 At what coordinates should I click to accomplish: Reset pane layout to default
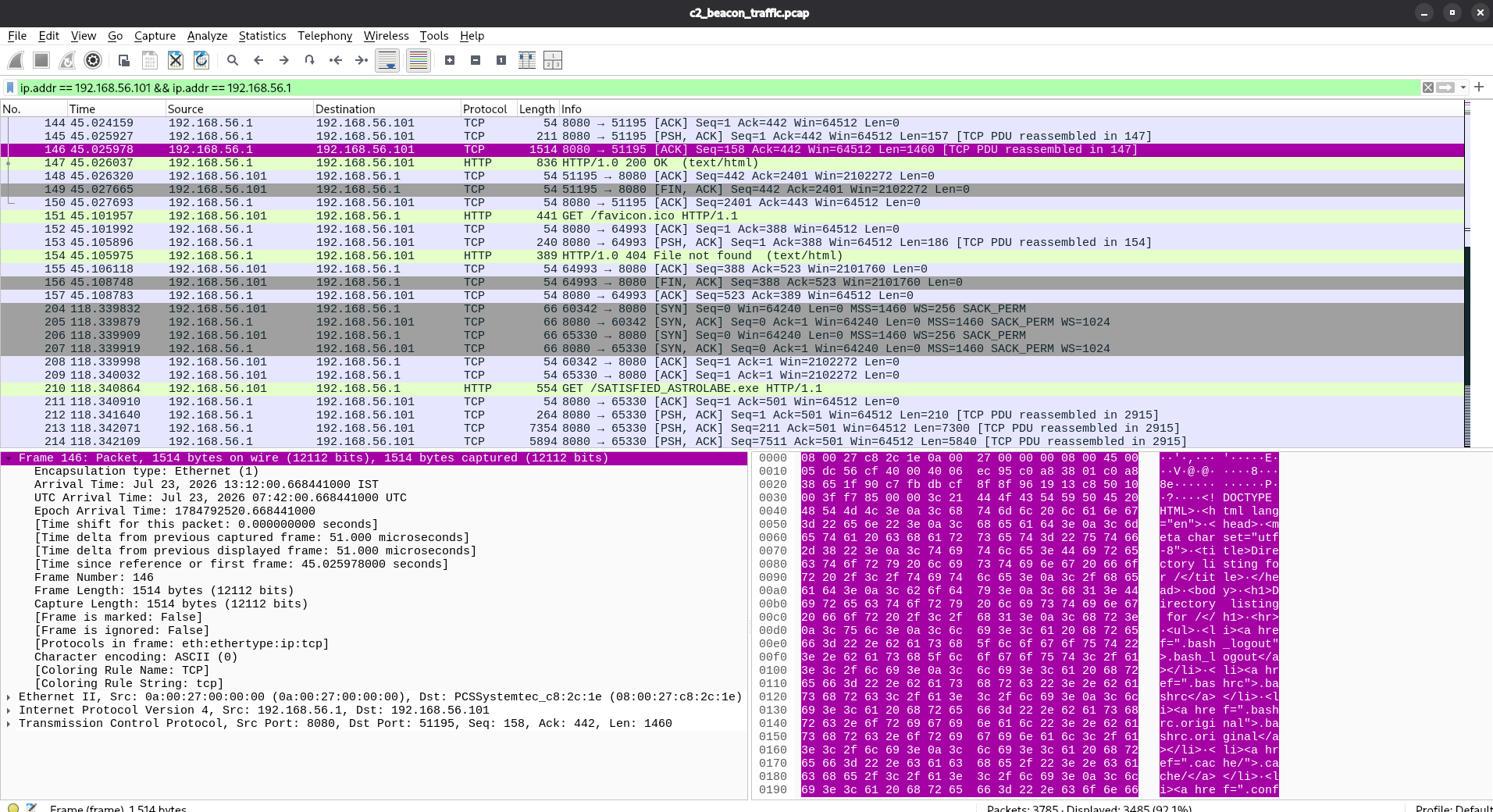(553, 60)
